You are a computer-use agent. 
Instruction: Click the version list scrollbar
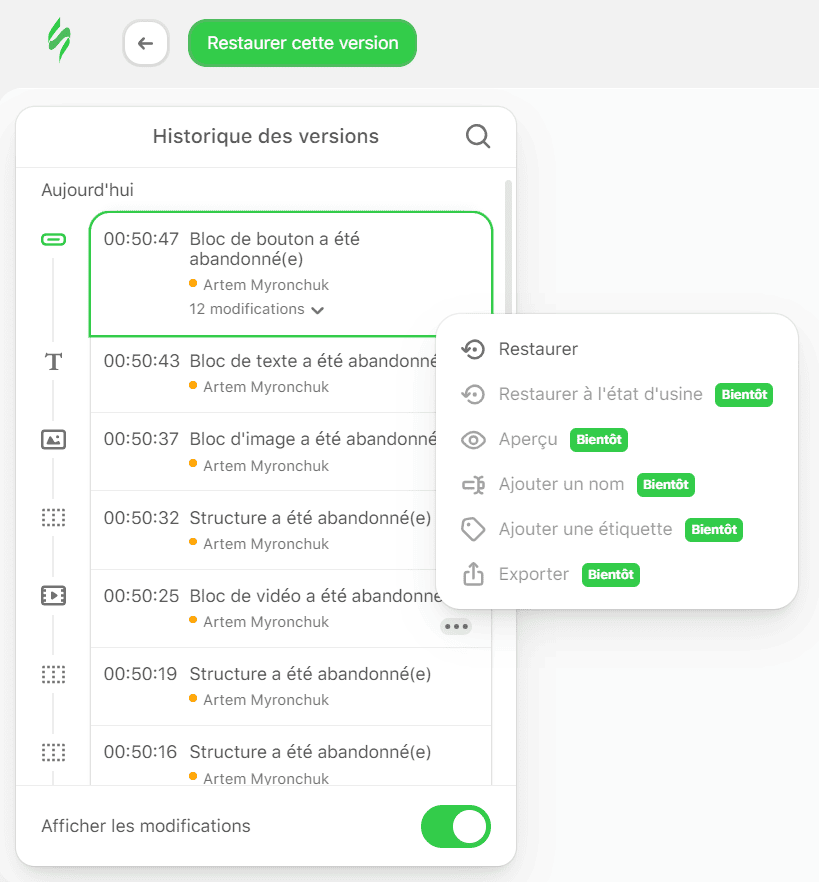508,250
